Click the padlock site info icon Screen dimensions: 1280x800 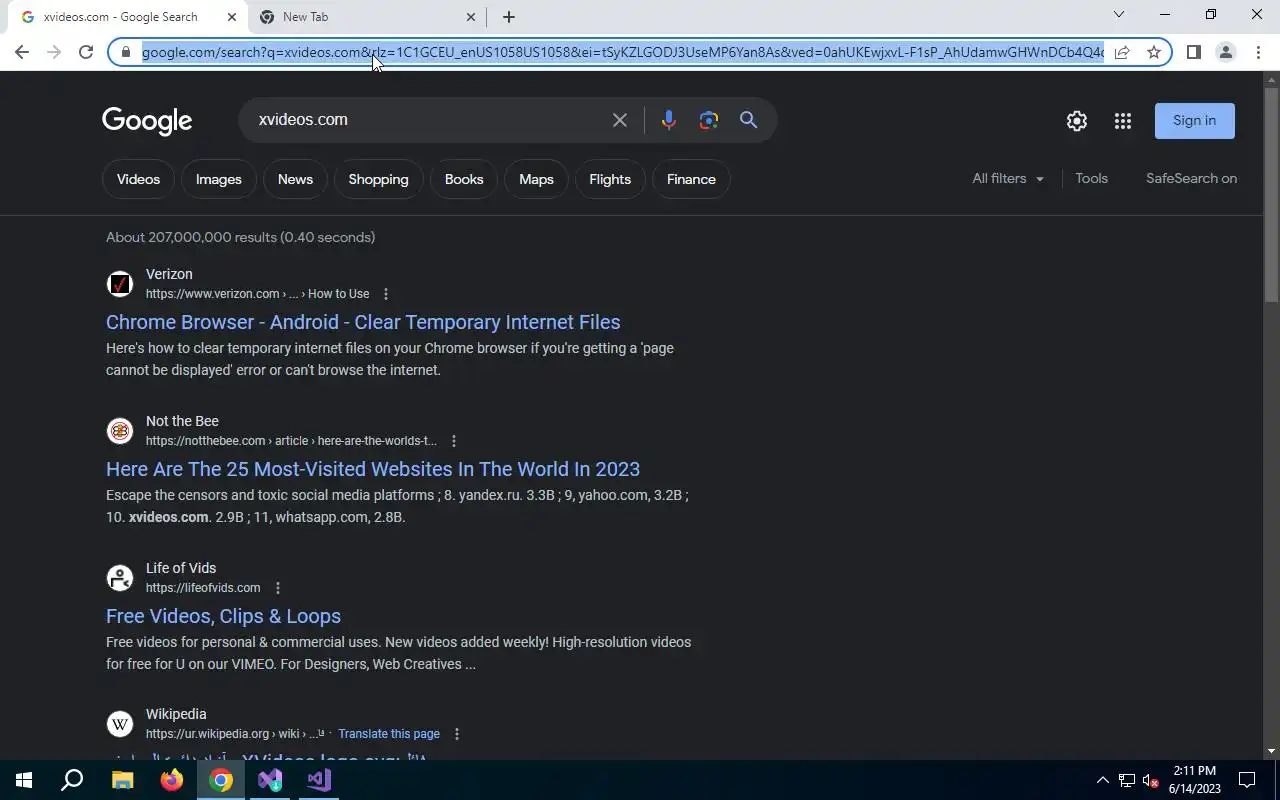(126, 52)
